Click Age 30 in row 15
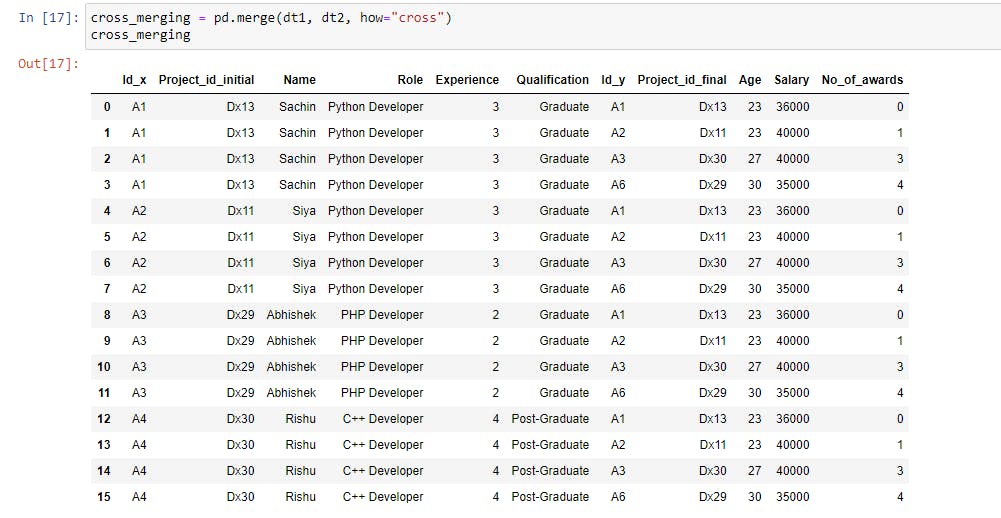The height and width of the screenshot is (518, 1001). [x=755, y=496]
